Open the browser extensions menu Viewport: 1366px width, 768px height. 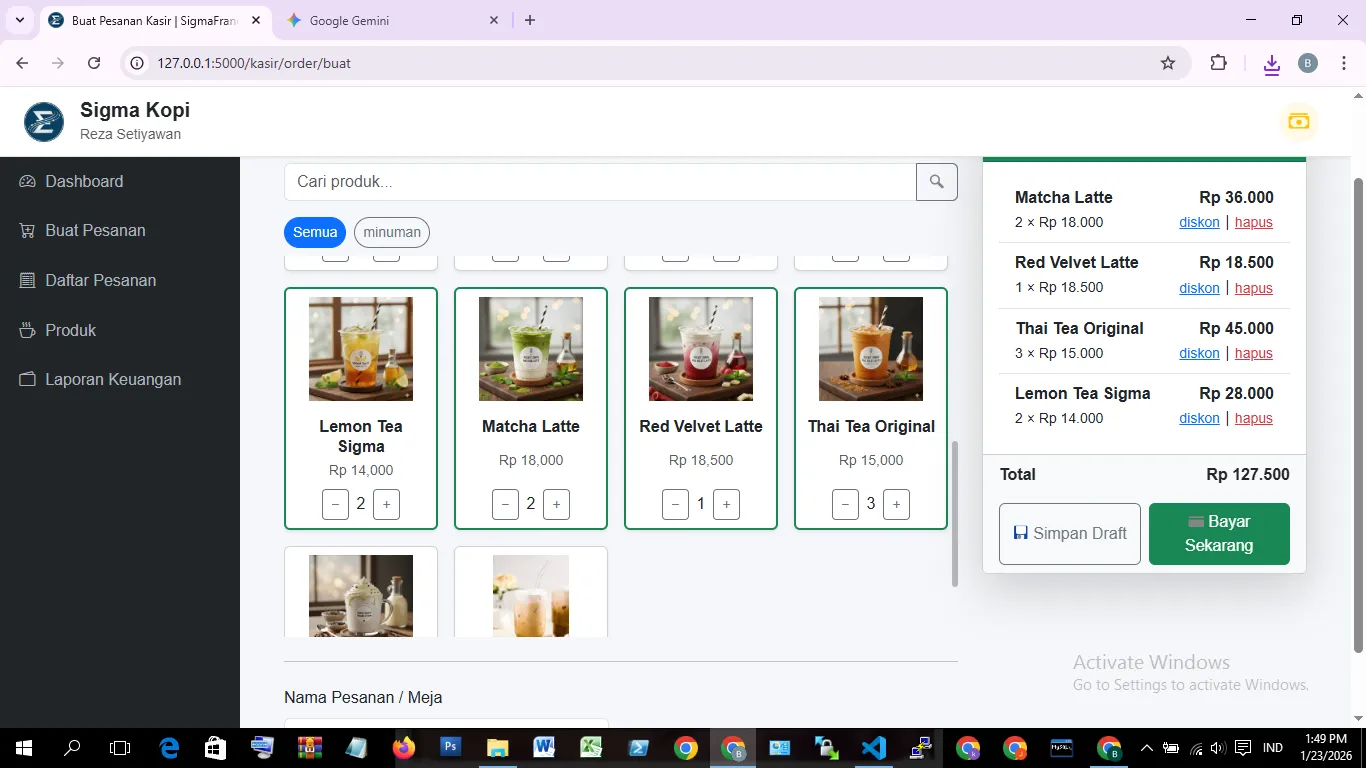(x=1218, y=63)
